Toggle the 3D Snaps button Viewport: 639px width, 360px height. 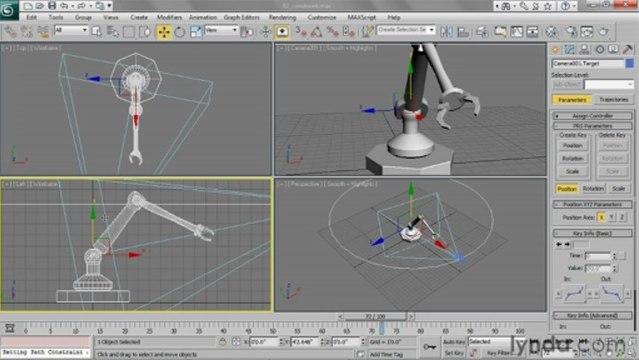[300, 31]
